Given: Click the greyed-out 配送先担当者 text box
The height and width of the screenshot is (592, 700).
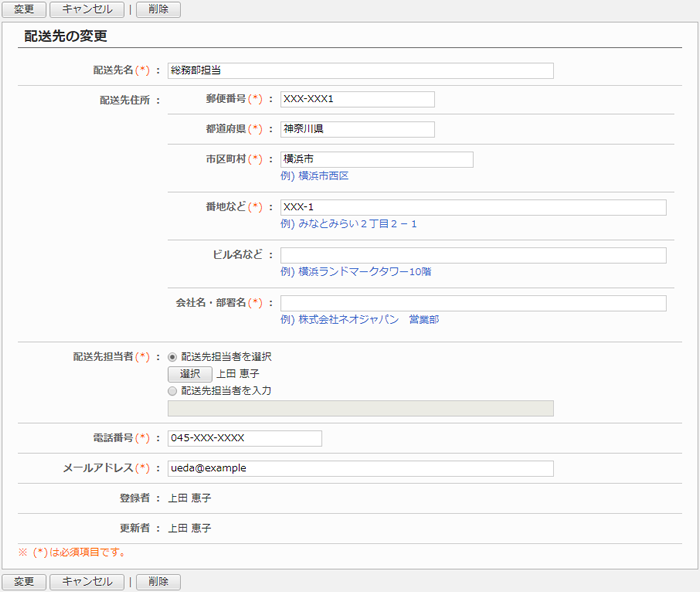Looking at the screenshot, I should [x=360, y=408].
